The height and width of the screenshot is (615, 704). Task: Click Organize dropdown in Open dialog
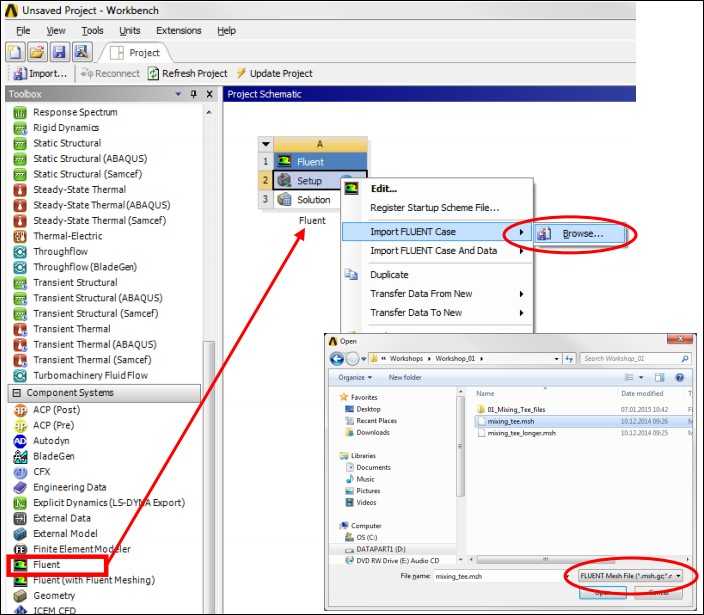coord(355,378)
